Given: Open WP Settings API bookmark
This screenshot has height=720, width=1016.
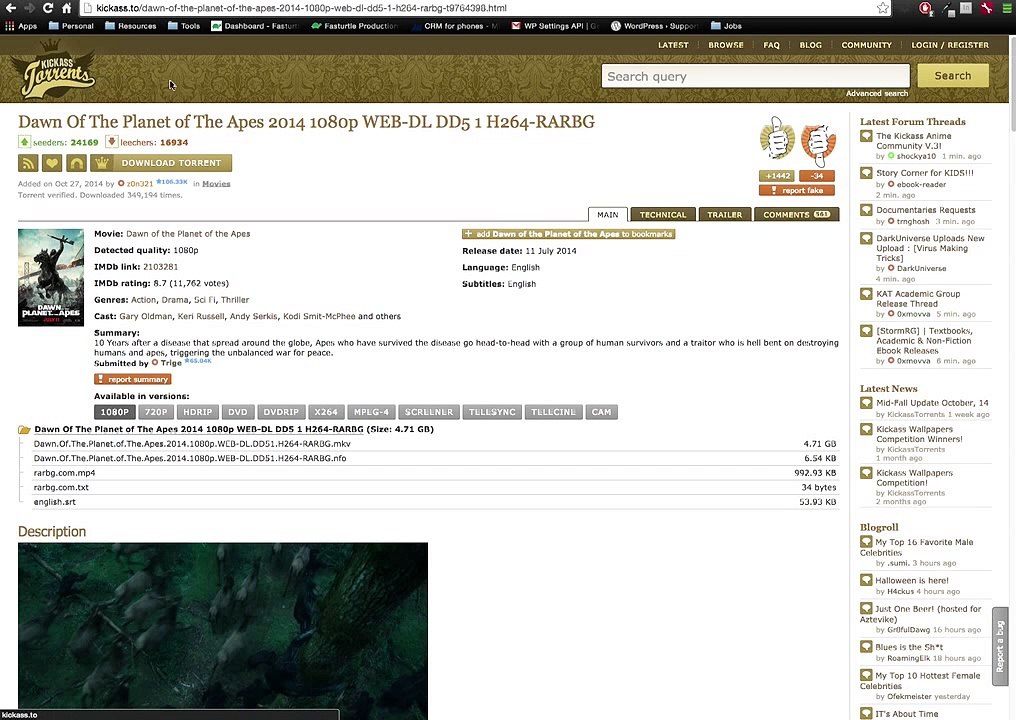Looking at the screenshot, I should tap(555, 26).
